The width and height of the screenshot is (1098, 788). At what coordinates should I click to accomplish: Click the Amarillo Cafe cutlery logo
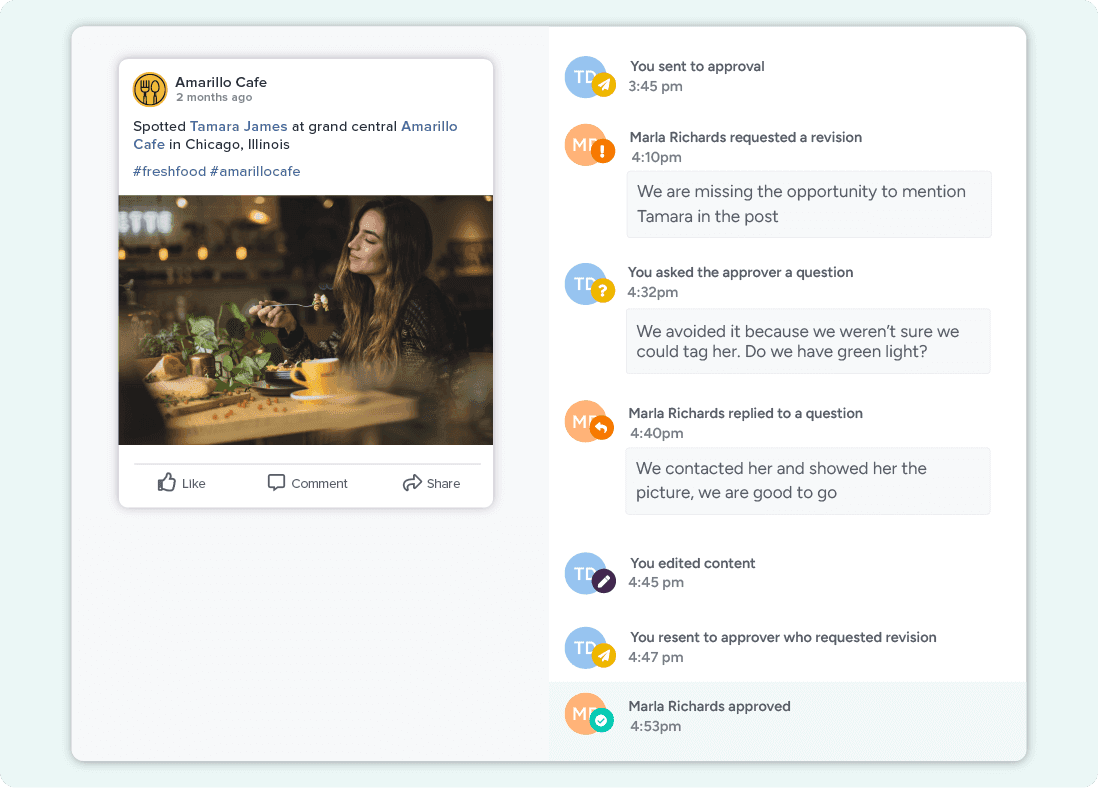point(150,89)
